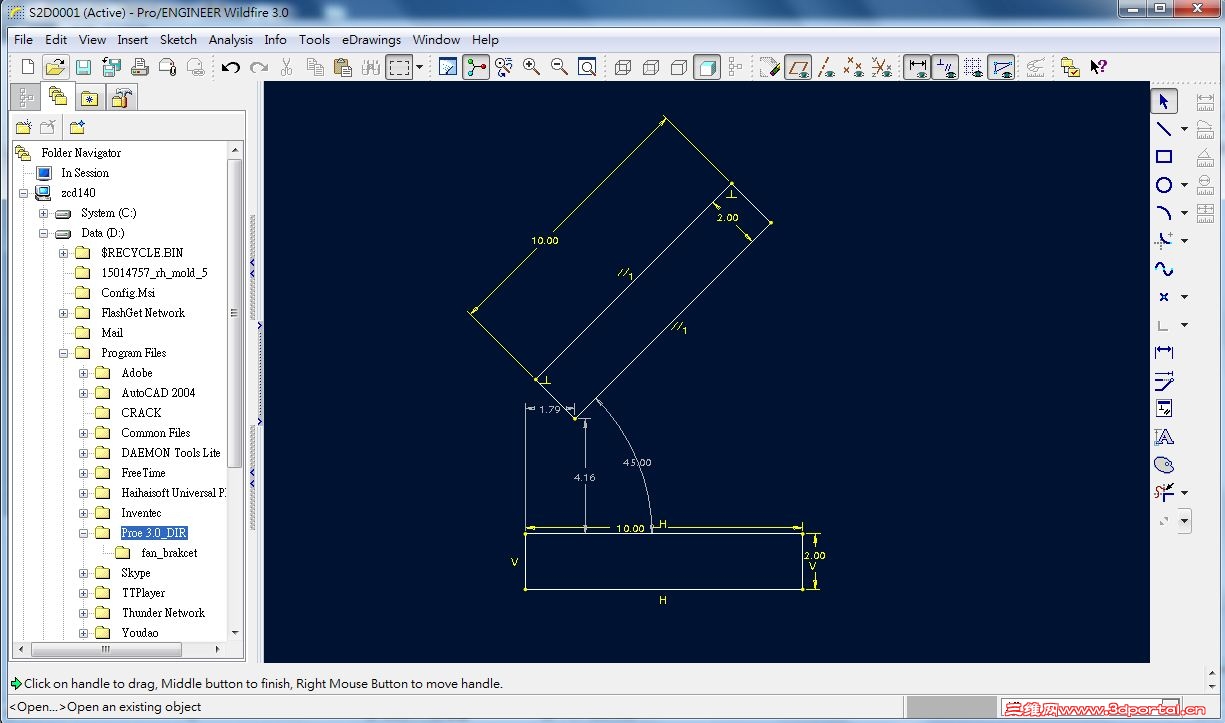The width and height of the screenshot is (1225, 723).
Task: Toggle the Shading display mode
Action: [x=707, y=67]
